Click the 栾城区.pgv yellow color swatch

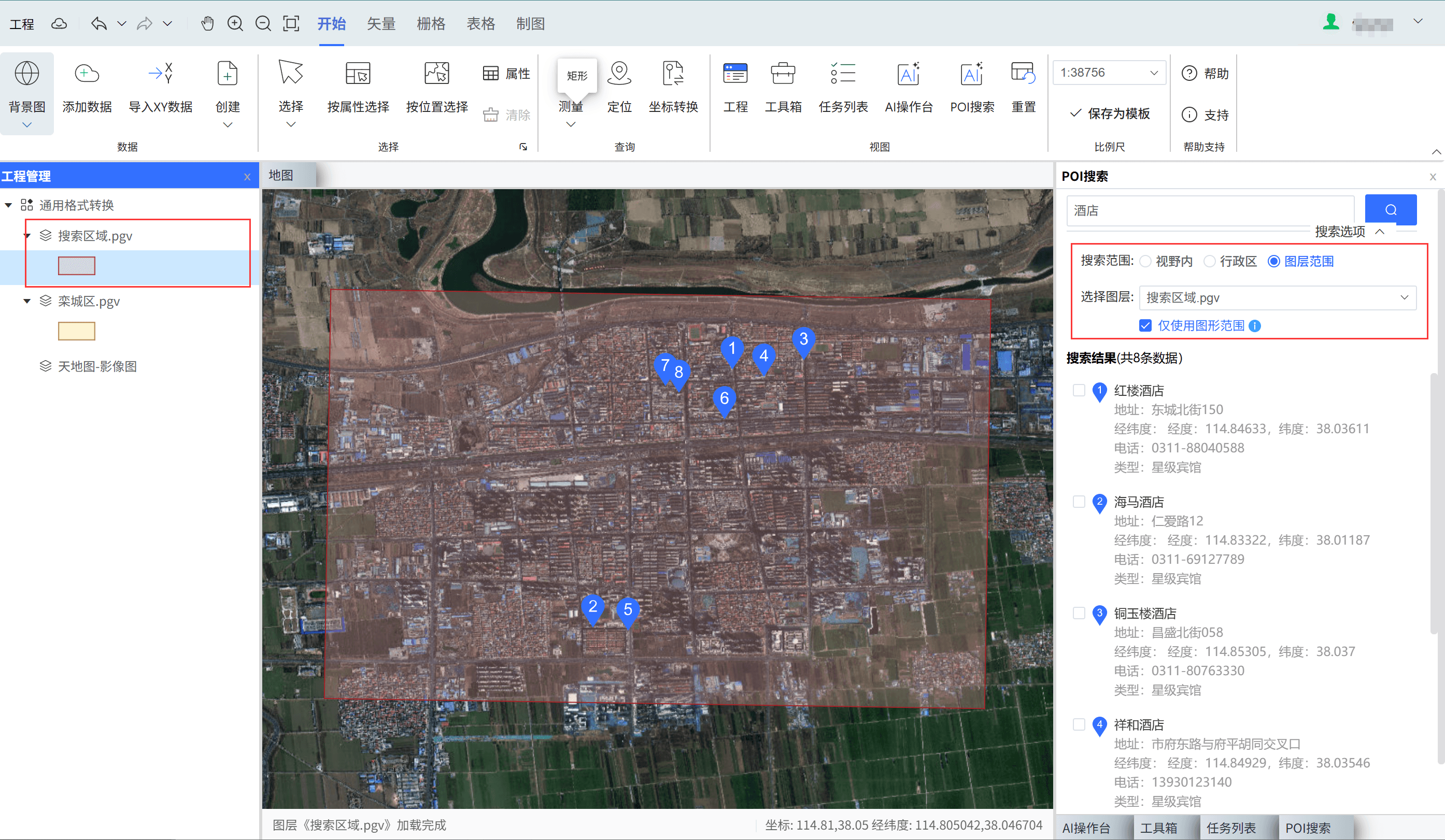click(x=76, y=332)
